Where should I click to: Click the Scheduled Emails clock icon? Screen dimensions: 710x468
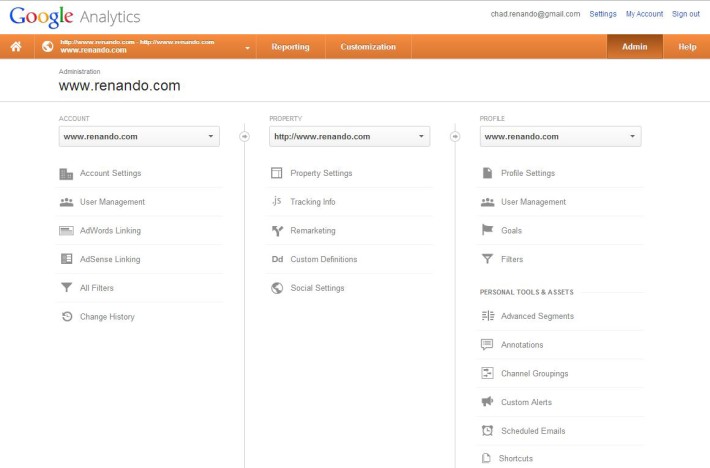[487, 430]
